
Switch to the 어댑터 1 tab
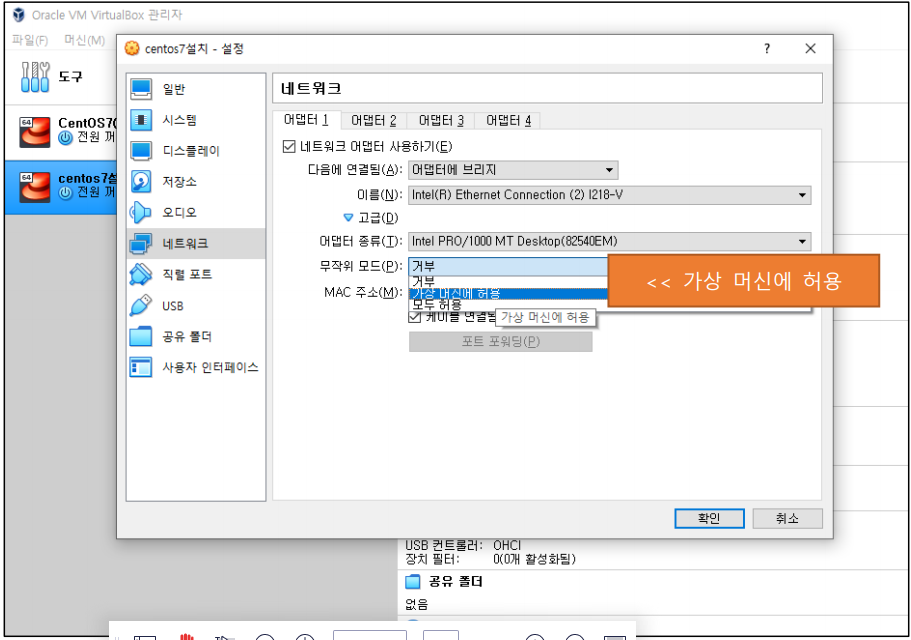[306, 120]
